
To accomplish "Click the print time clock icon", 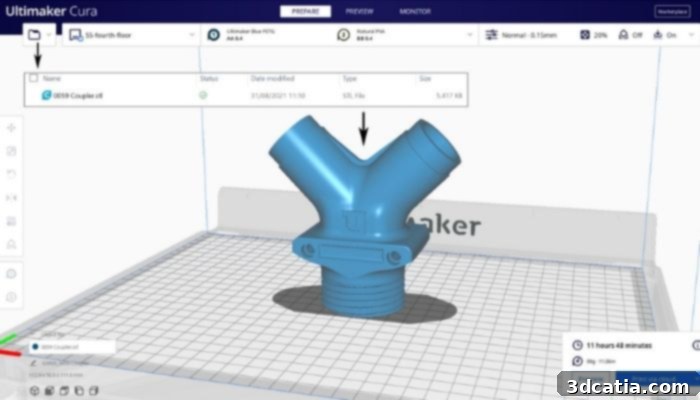I will point(578,345).
